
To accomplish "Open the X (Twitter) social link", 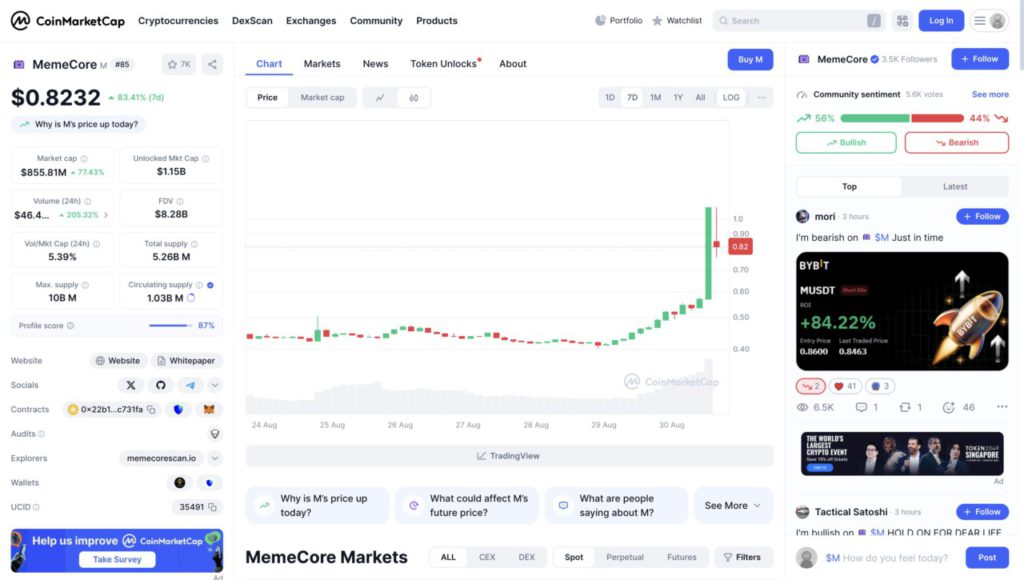I will click(131, 385).
